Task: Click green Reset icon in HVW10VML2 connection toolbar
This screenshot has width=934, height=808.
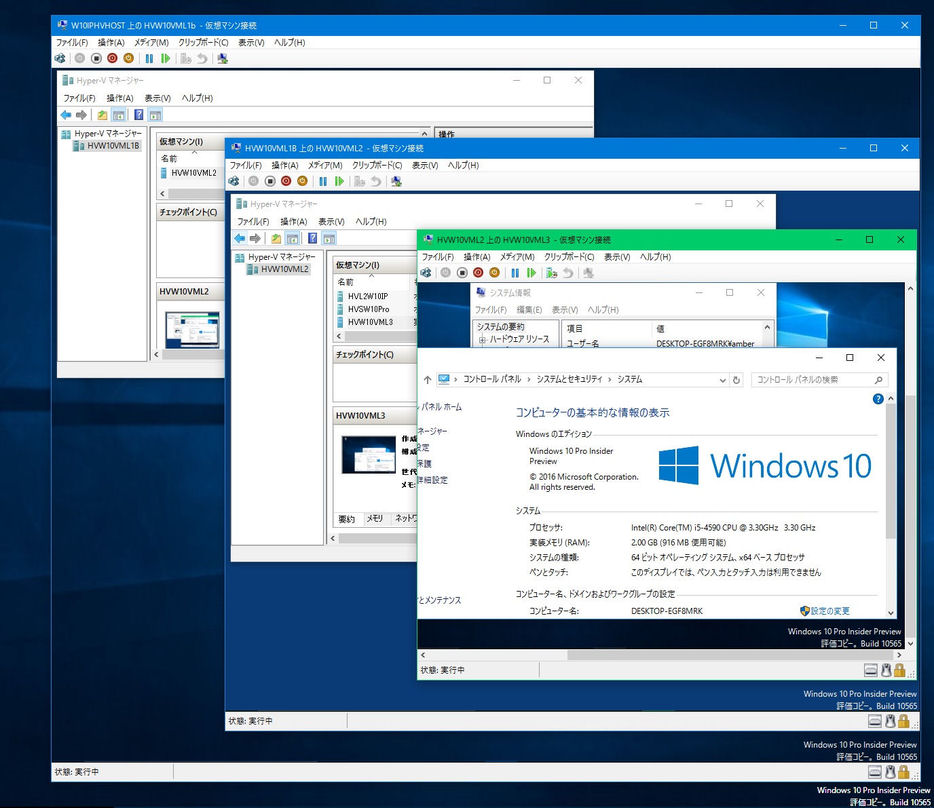Action: point(340,181)
